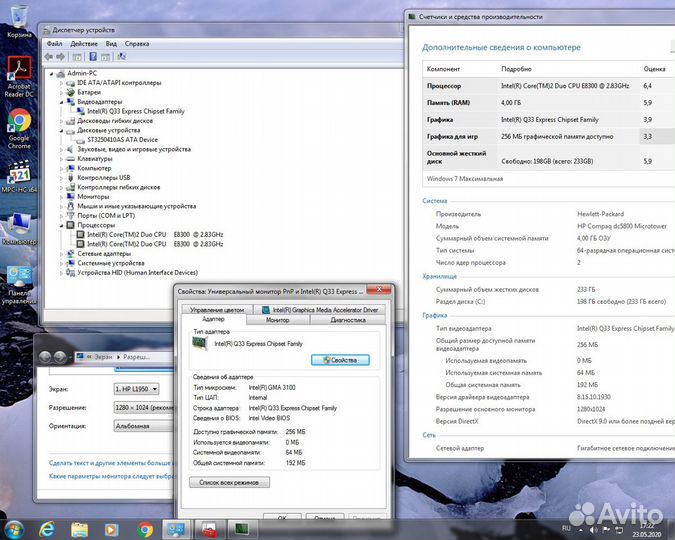Screen dimensions: 675x540
Task: Collapse the Admin-PC root node
Action: [51, 74]
